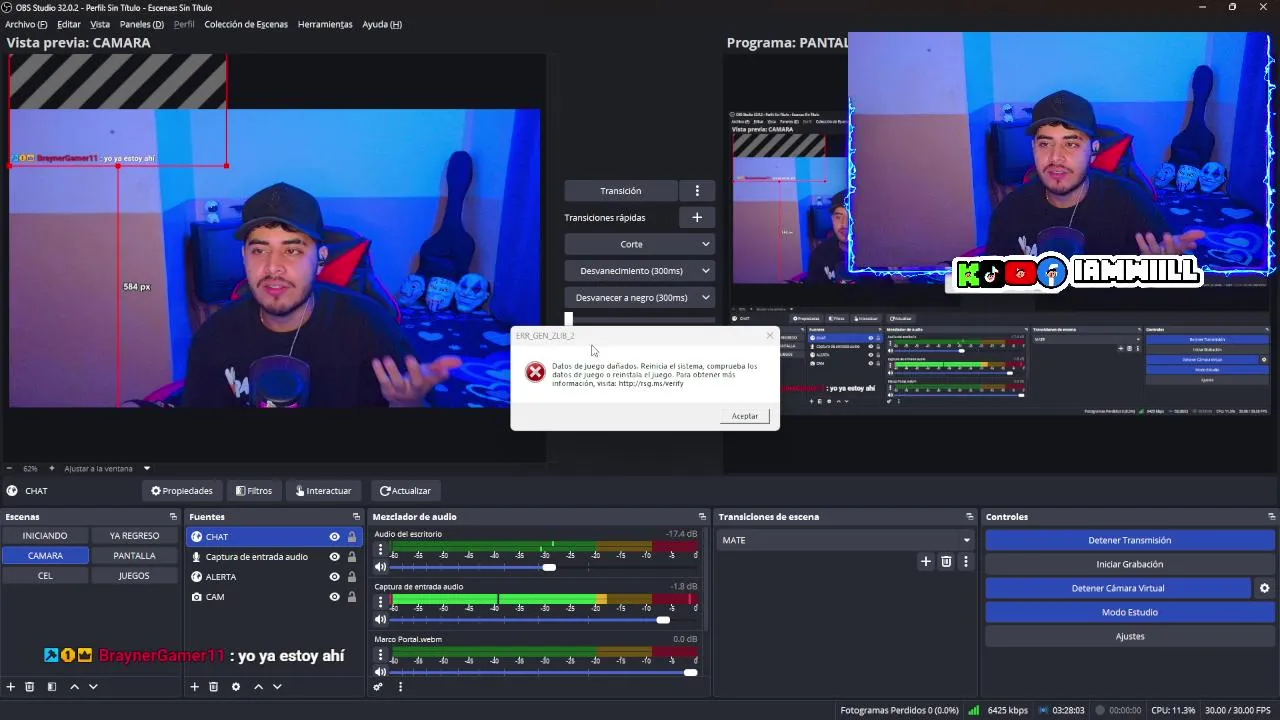Zoom out preview with minus icon
This screenshot has width=1280, height=720.
click(10, 468)
